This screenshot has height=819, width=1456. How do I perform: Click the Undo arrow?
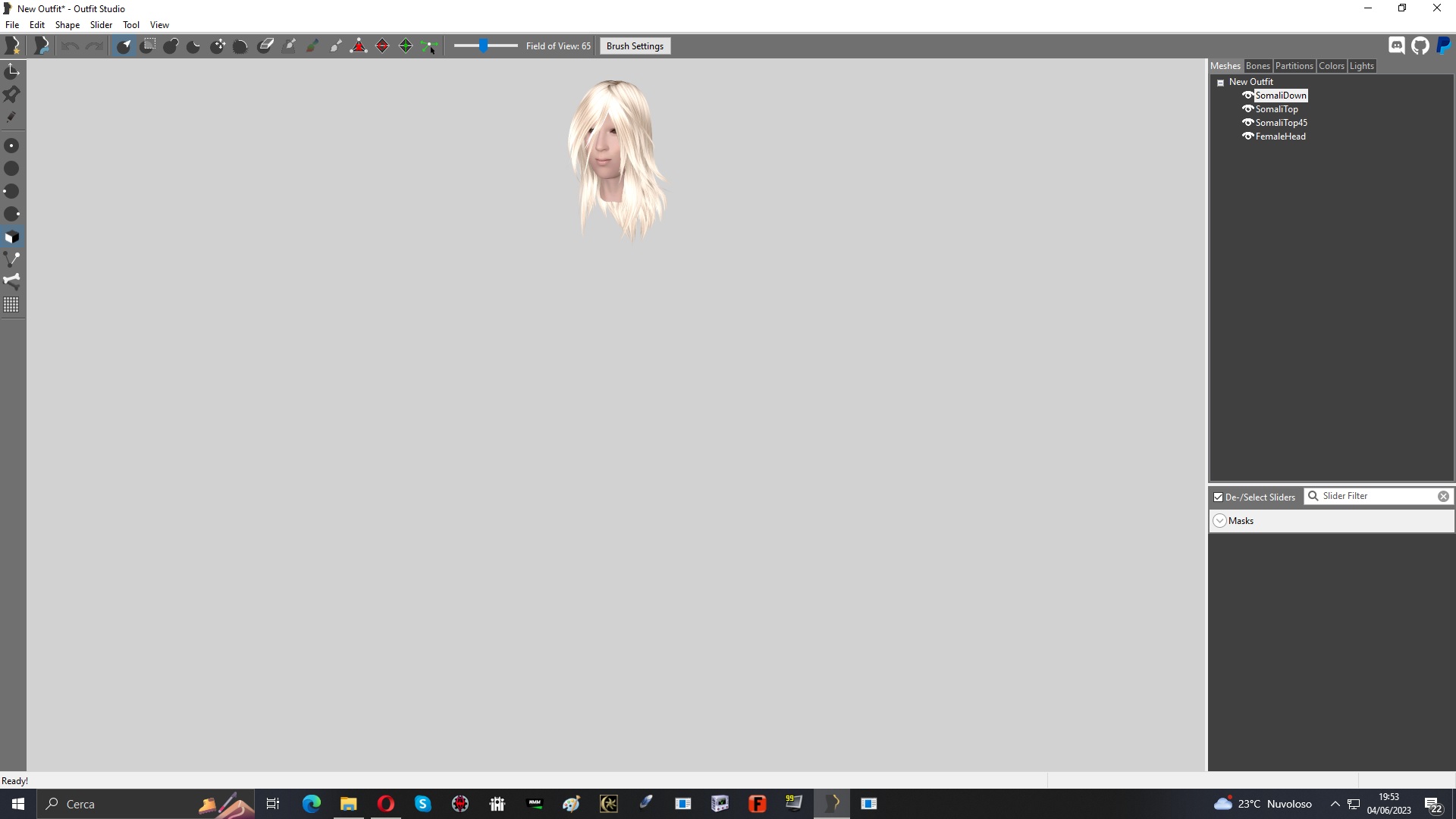click(70, 46)
